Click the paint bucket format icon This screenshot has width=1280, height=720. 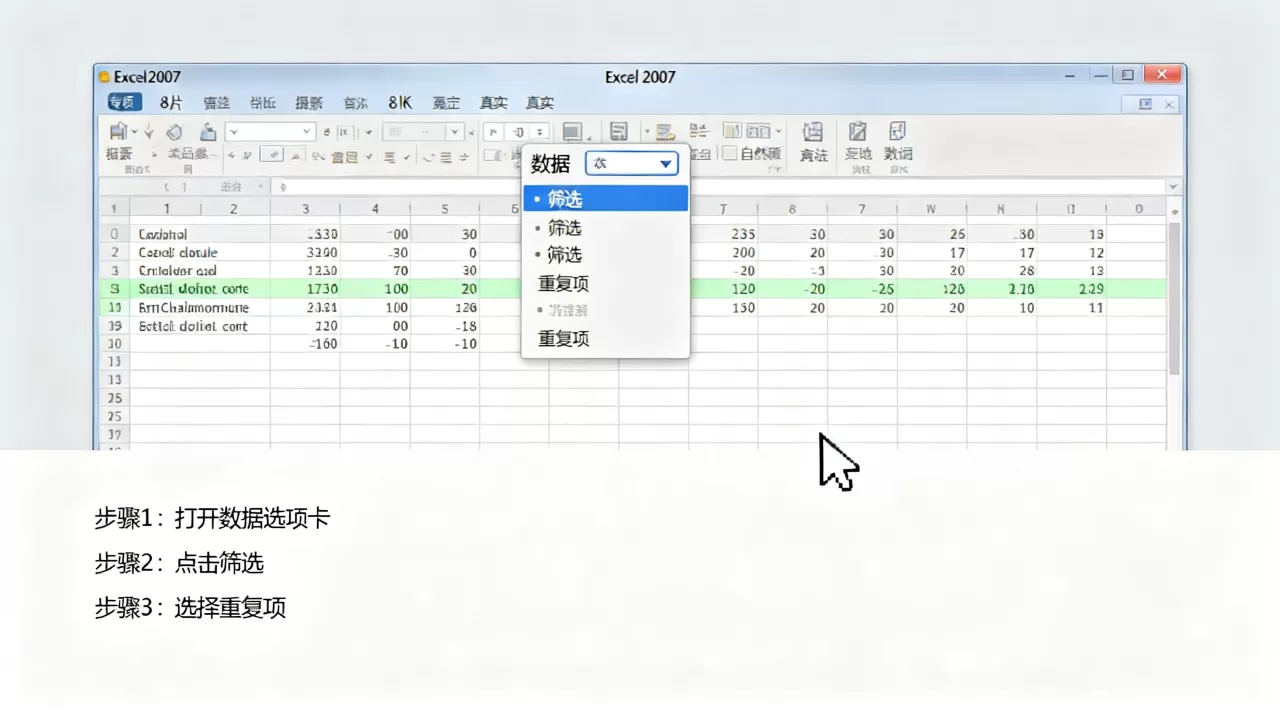tap(208, 132)
